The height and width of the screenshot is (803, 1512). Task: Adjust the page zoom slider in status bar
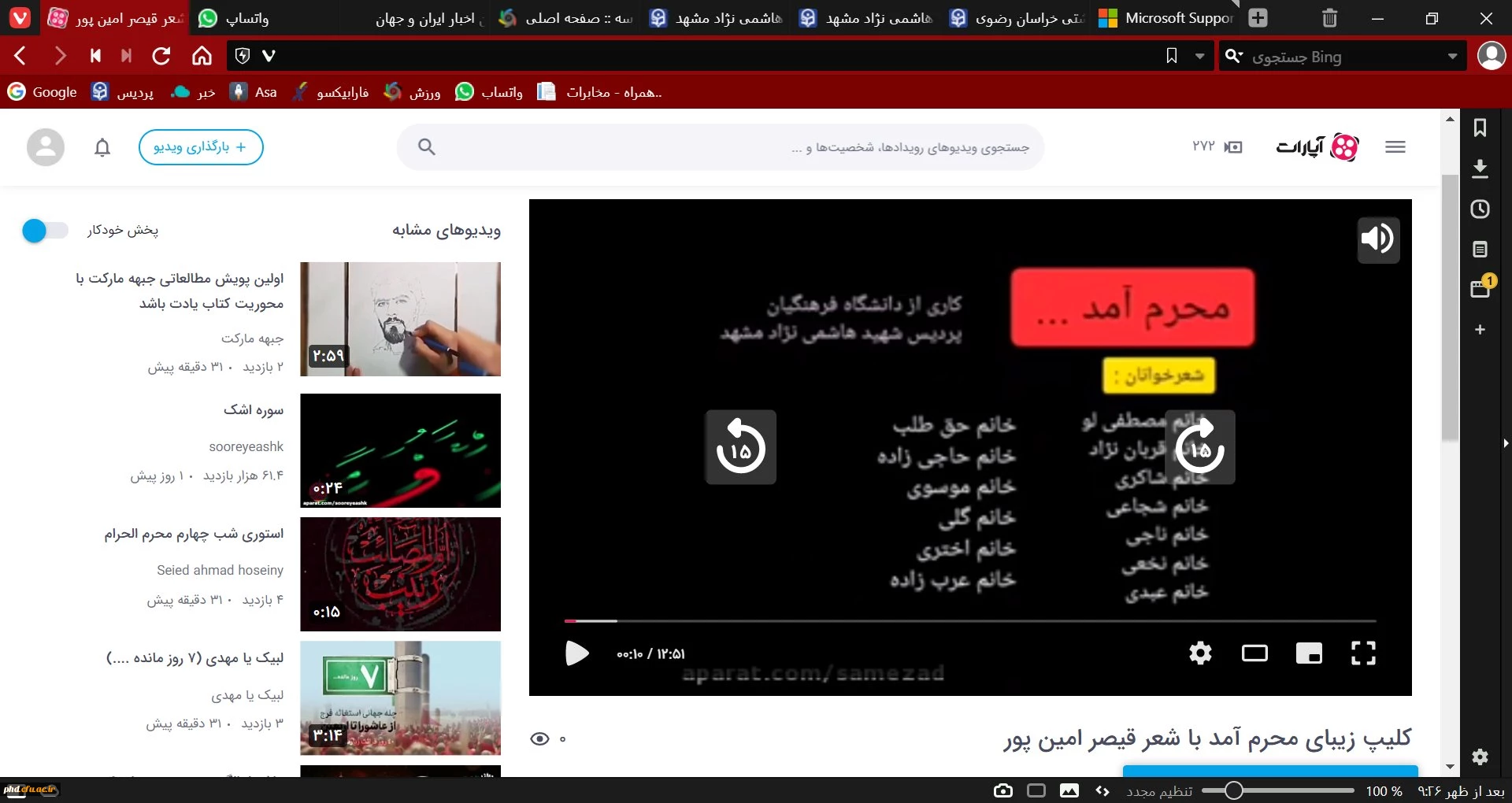pos(1234,790)
